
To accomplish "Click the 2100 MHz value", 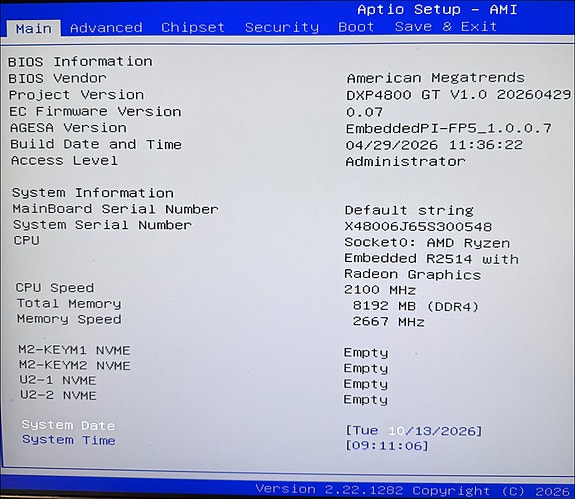I will click(380, 290).
